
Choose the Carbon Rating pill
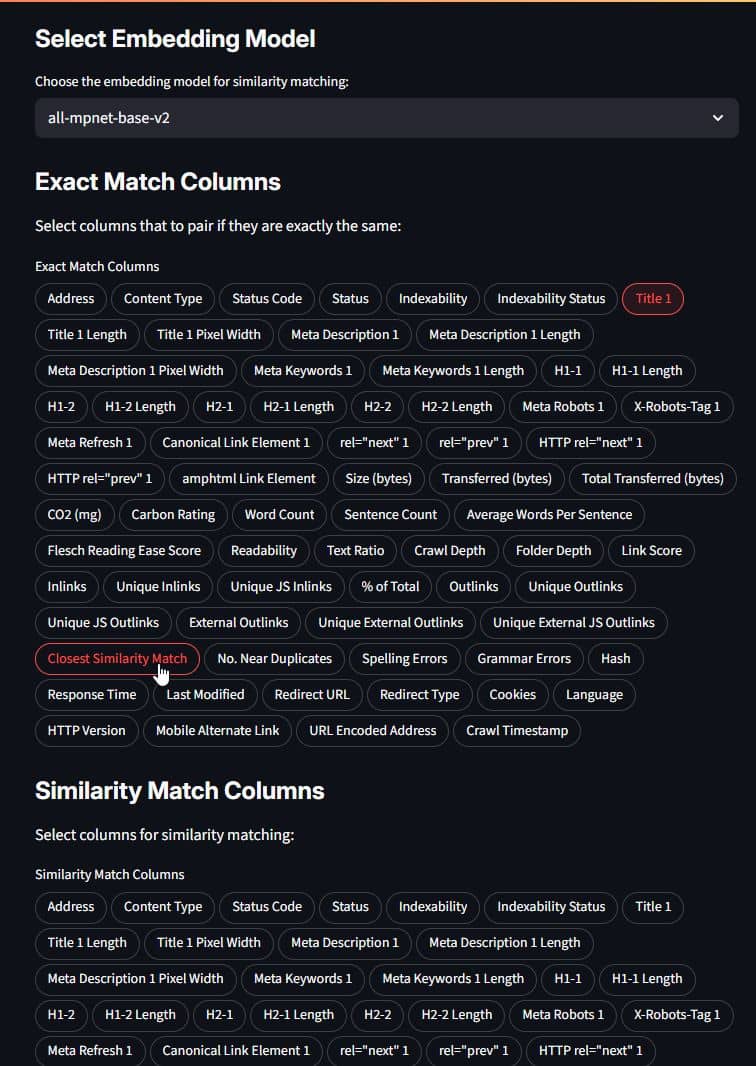click(173, 515)
